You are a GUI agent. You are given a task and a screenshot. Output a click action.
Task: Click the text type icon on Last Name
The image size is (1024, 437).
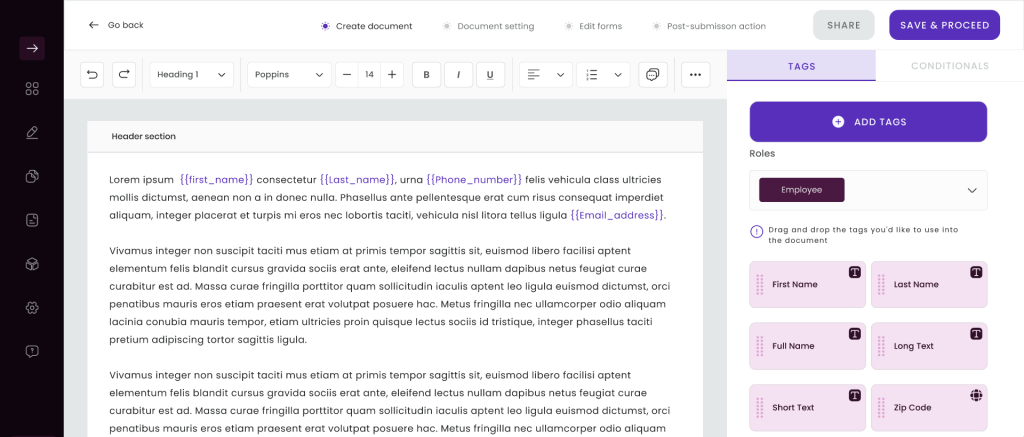pos(976,272)
